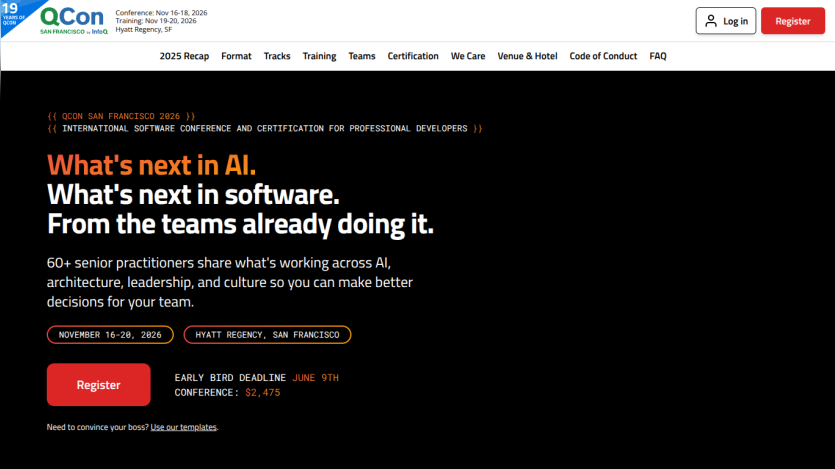Click the "Early Bird Deadline June 9th" text
This screenshot has height=469, width=835.
pyautogui.click(x=257, y=377)
